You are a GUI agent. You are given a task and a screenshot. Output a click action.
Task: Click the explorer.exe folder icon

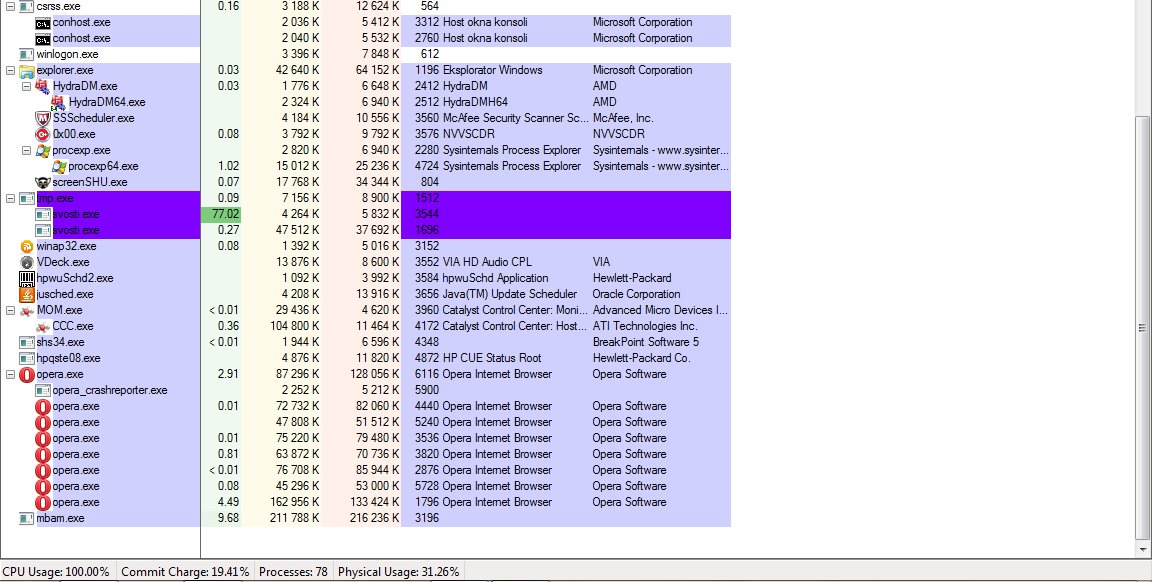[x=26, y=71]
